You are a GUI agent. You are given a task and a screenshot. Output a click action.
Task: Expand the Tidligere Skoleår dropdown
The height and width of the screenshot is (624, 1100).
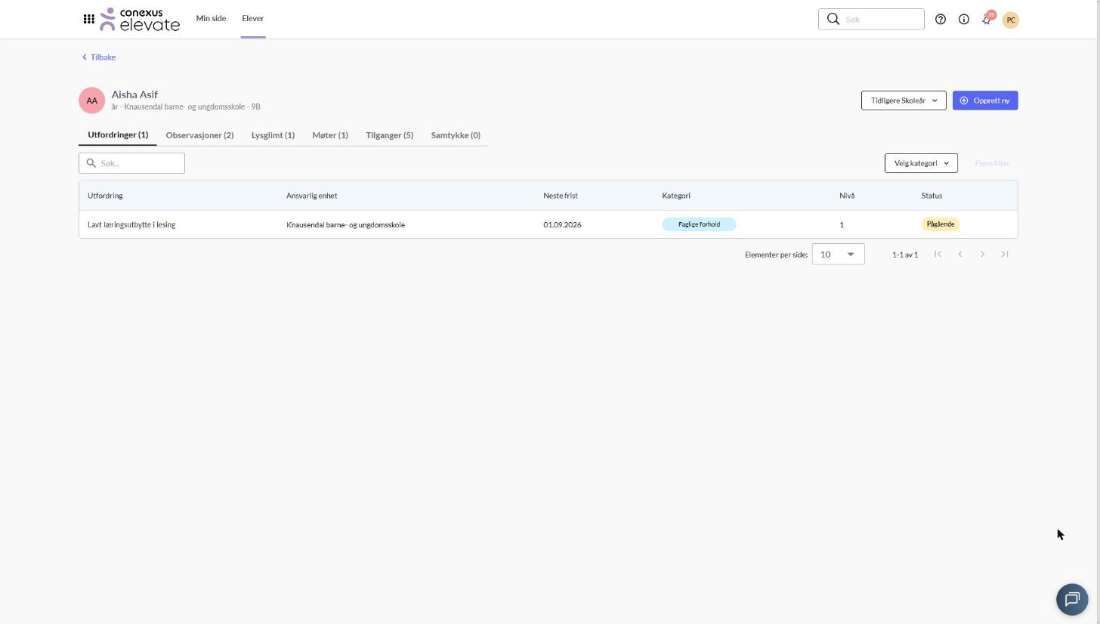pyautogui.click(x=904, y=100)
